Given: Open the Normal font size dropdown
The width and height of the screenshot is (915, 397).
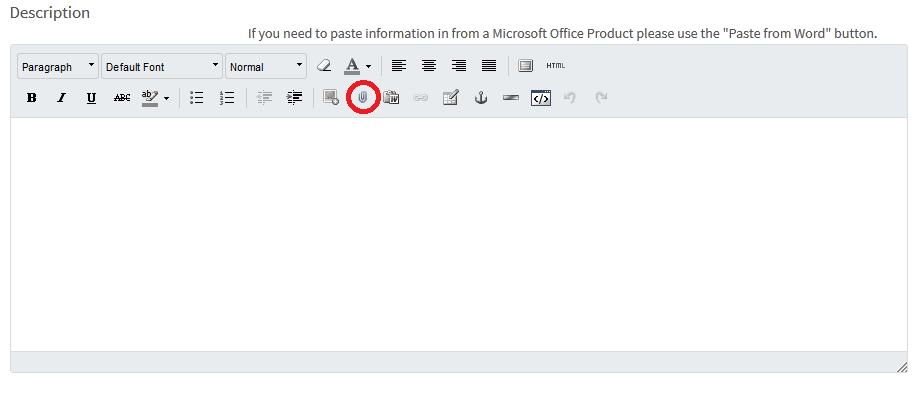Looking at the screenshot, I should (x=266, y=67).
